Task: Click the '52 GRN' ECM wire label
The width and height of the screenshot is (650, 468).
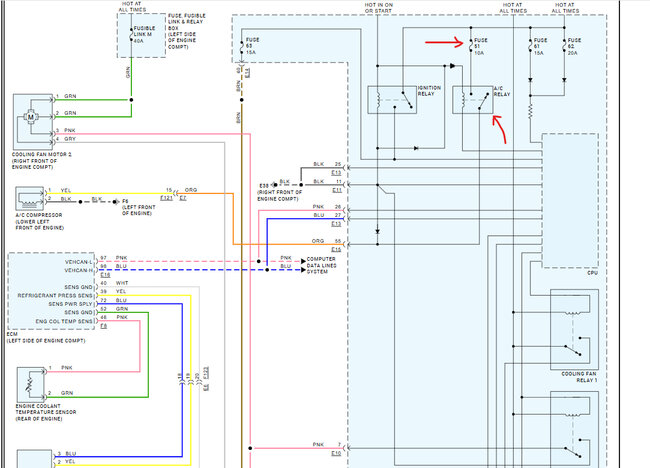Action: (x=114, y=309)
